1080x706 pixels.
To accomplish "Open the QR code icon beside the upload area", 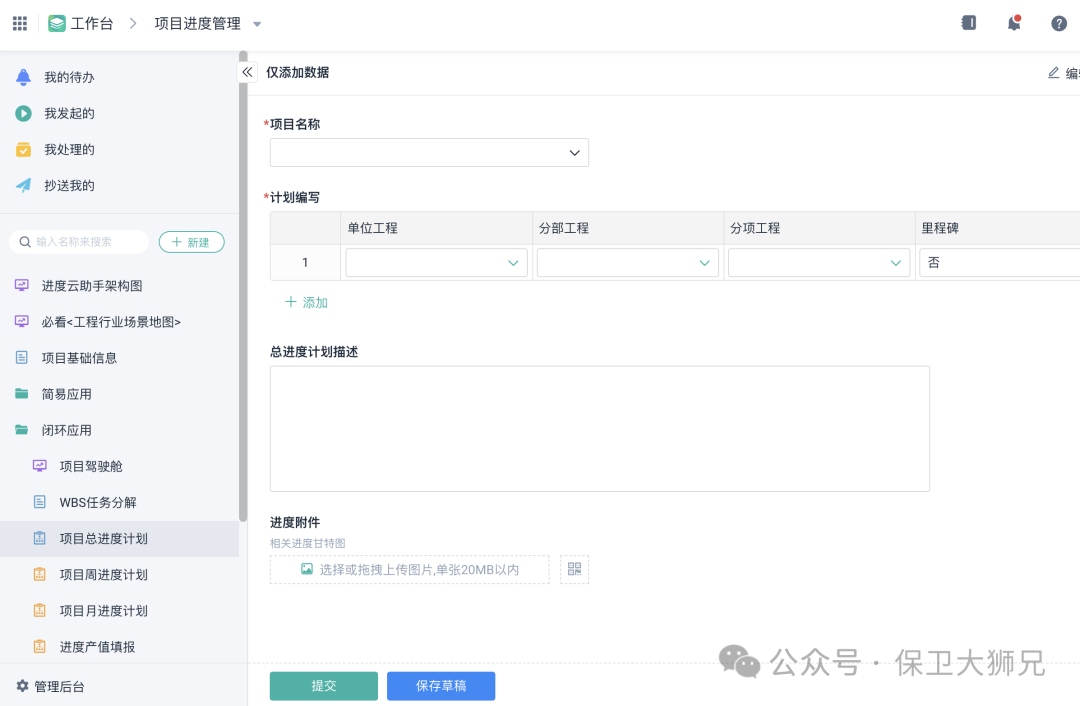I will click(574, 569).
